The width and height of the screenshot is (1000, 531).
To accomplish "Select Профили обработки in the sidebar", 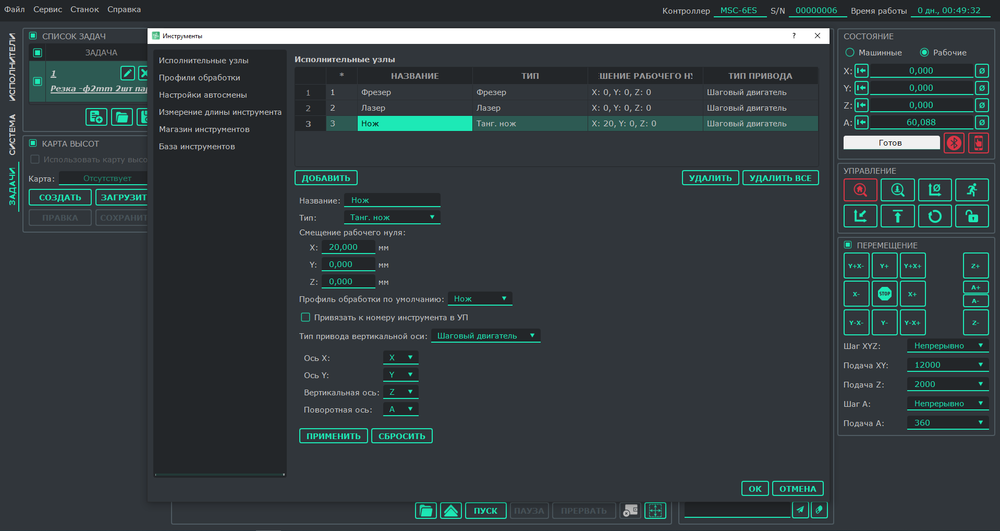I will [200, 78].
